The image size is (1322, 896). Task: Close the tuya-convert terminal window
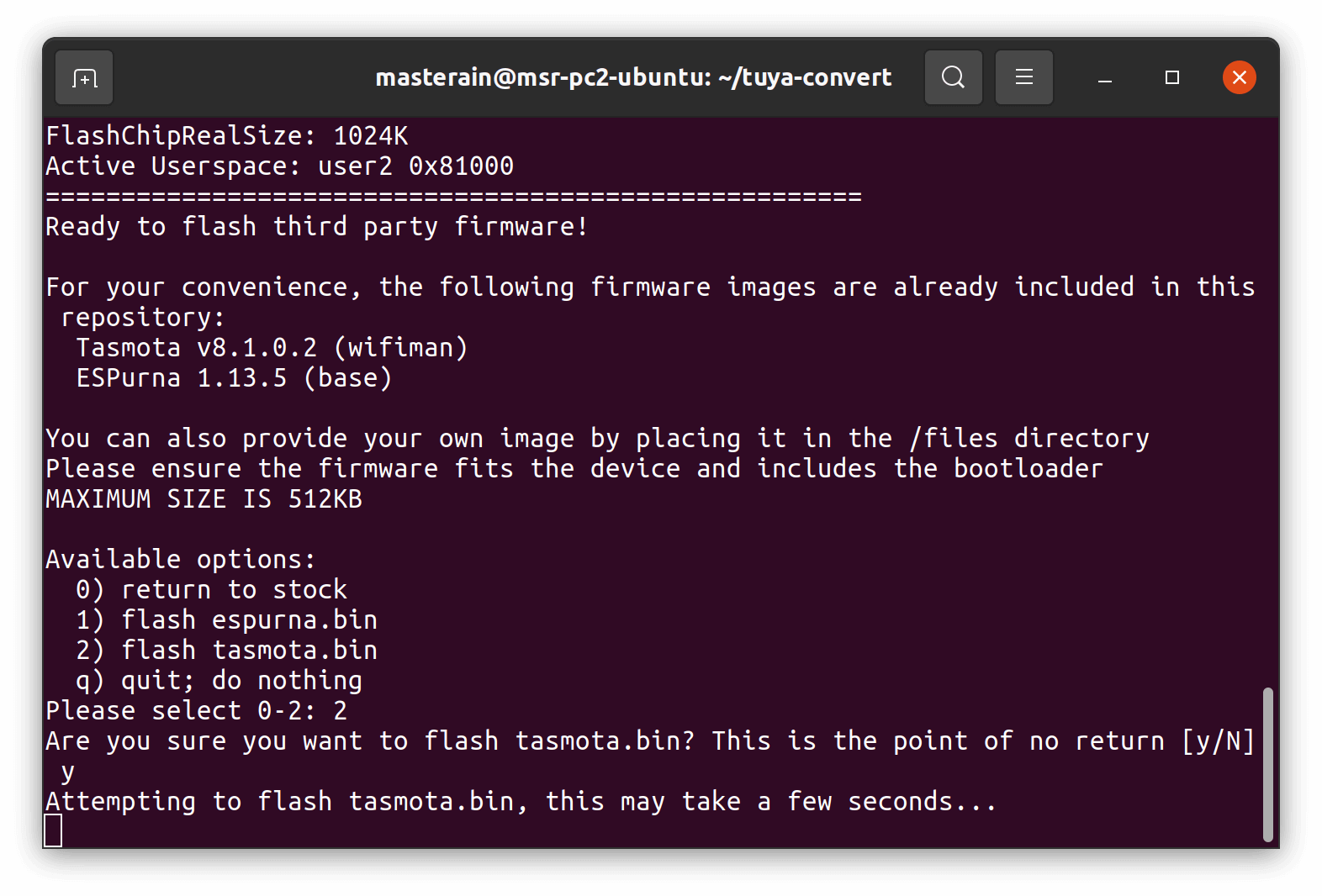pyautogui.click(x=1239, y=78)
